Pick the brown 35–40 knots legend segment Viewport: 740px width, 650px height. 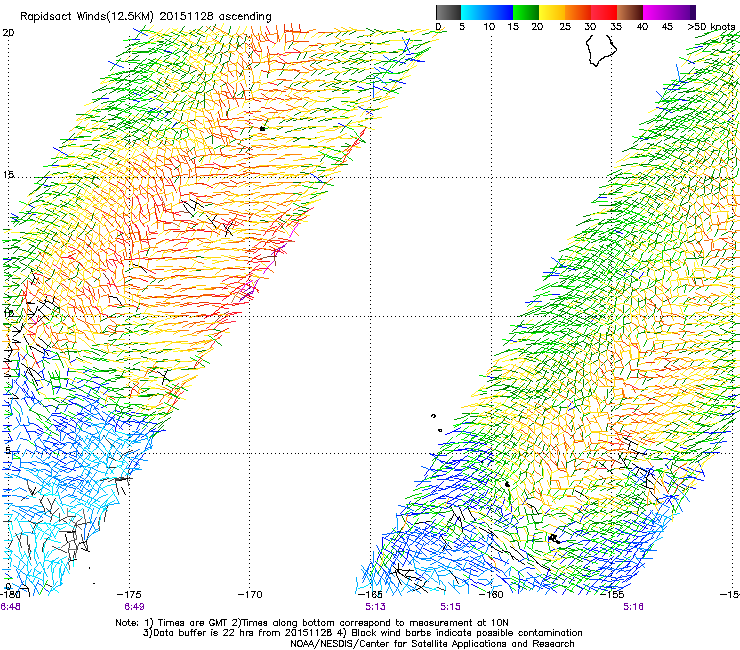coord(630,12)
